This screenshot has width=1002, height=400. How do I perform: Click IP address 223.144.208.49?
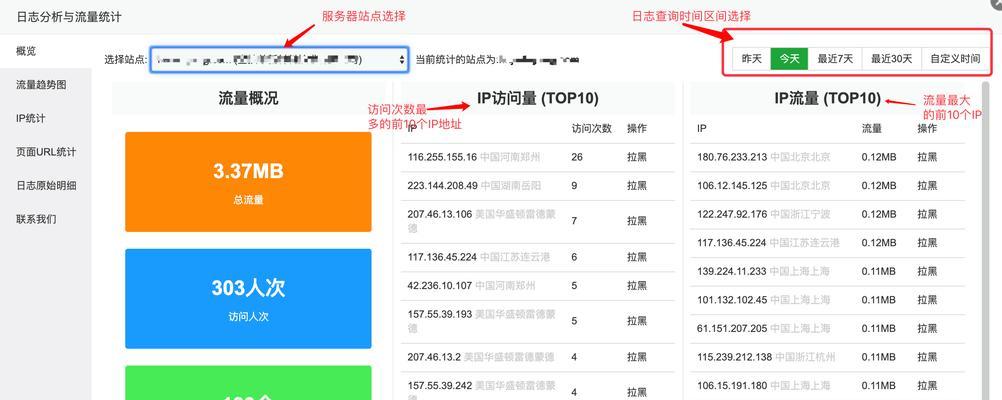442,185
